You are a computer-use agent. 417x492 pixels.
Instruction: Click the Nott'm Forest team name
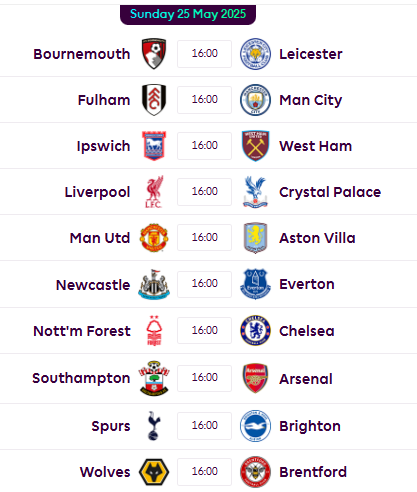tap(82, 331)
